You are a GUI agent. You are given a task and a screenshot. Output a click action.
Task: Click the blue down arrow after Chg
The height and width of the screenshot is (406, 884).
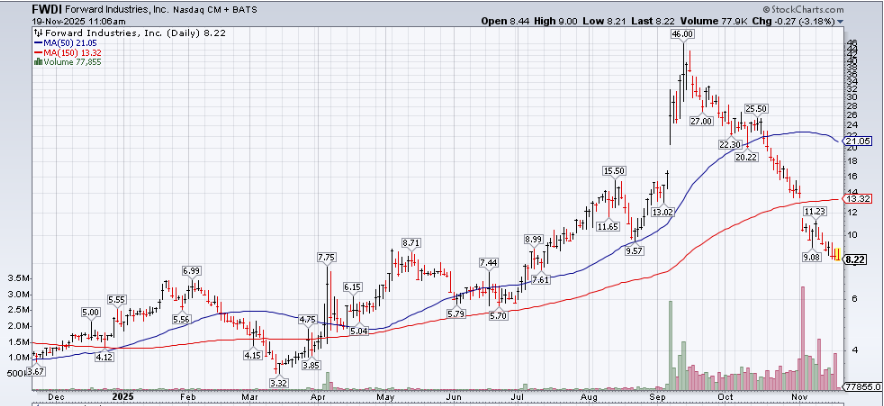[x=841, y=21]
